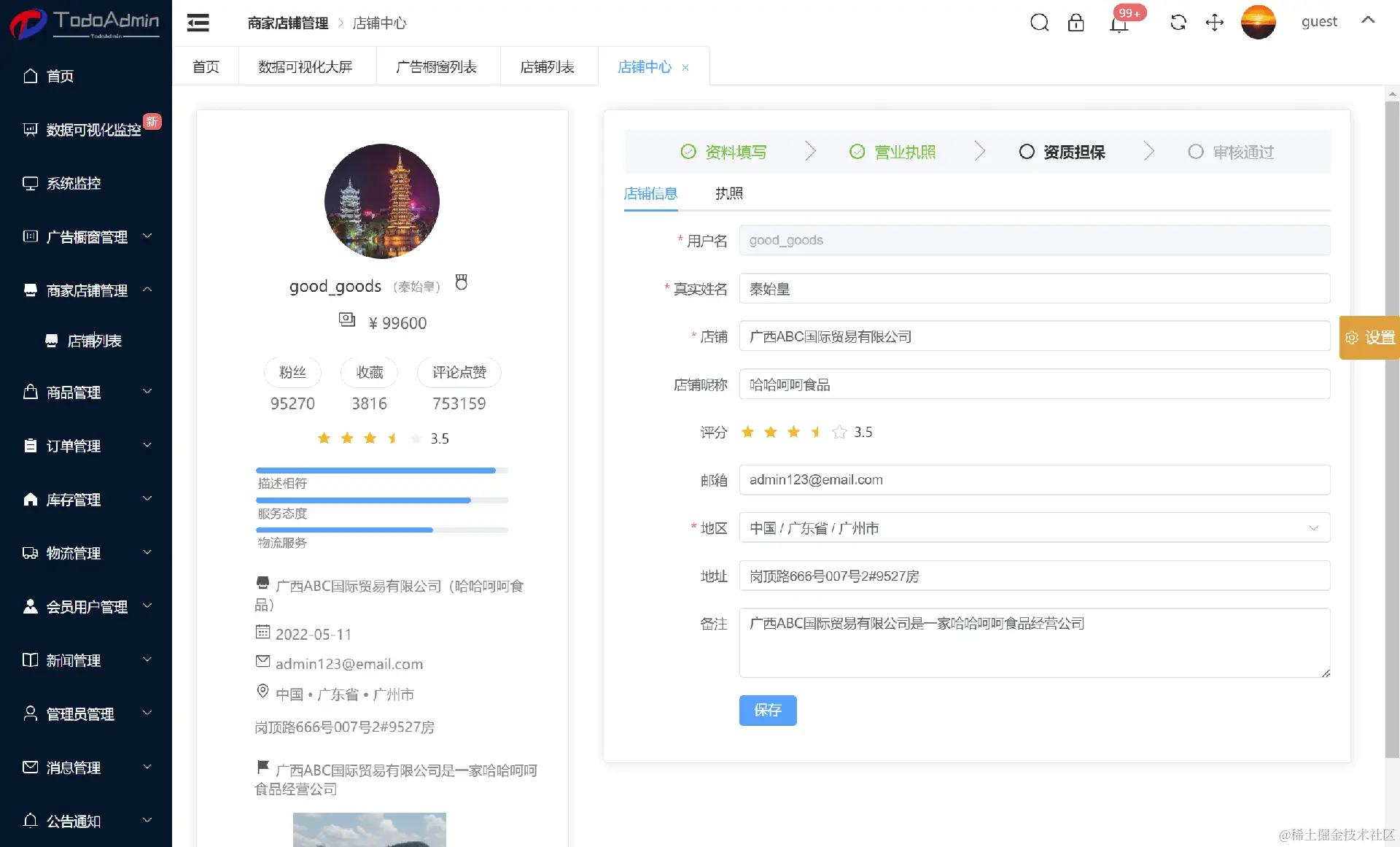
Task: Click the 保存 save button
Action: [767, 710]
